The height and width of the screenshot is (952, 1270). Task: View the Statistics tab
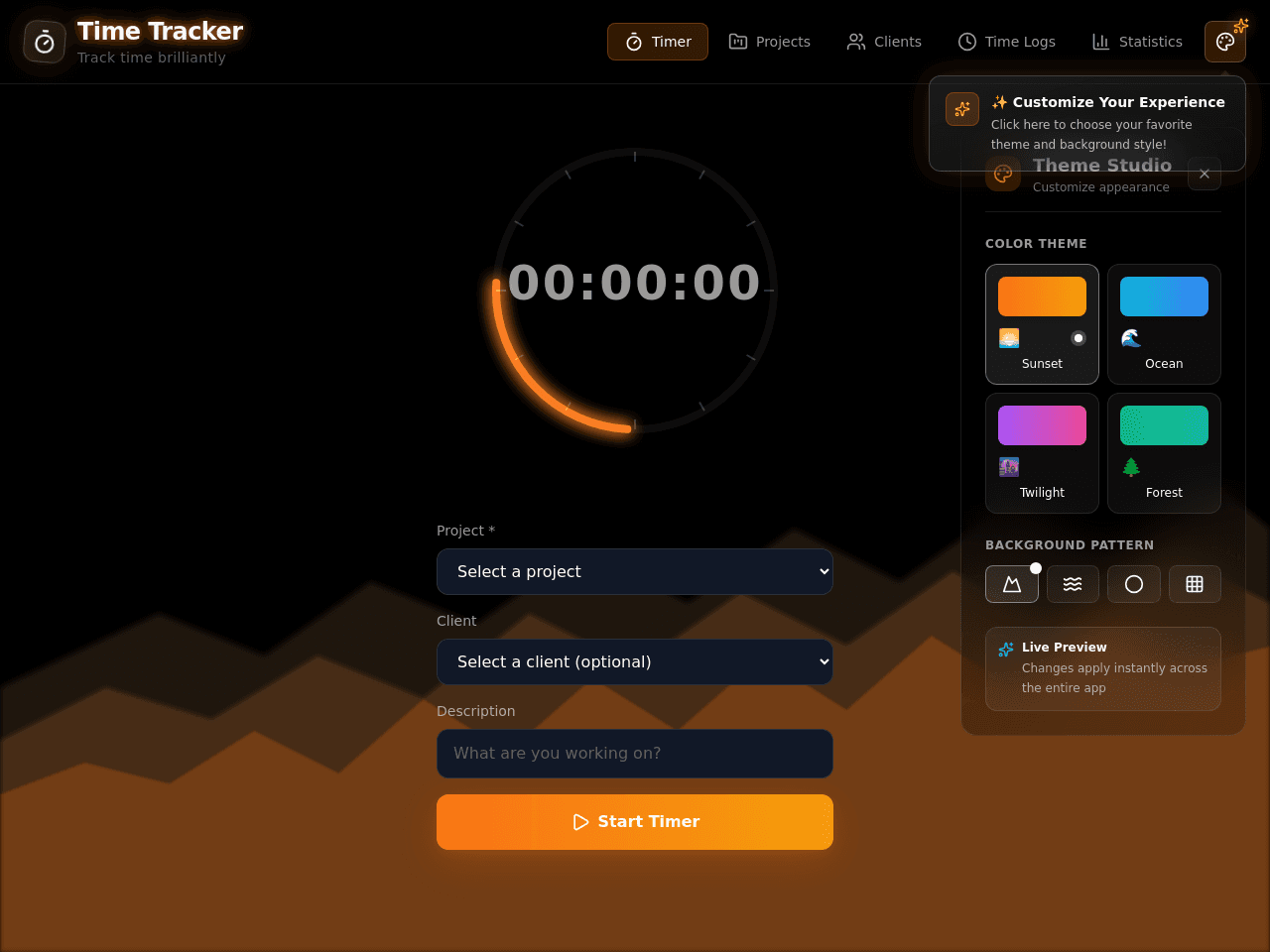point(1137,42)
